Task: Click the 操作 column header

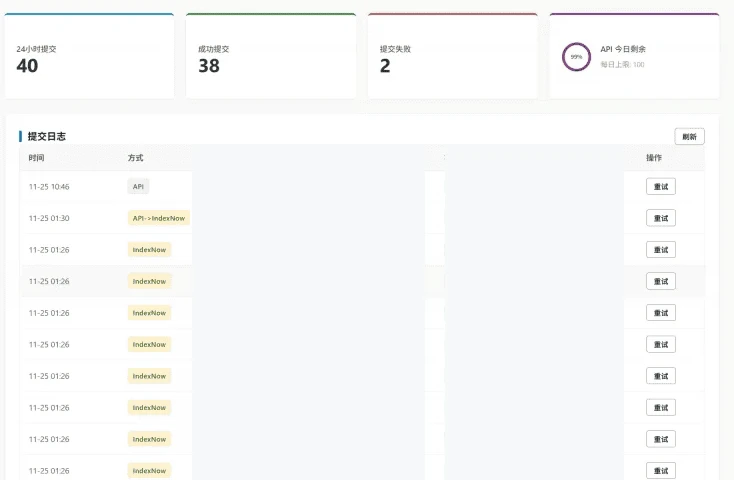Action: tap(653, 158)
